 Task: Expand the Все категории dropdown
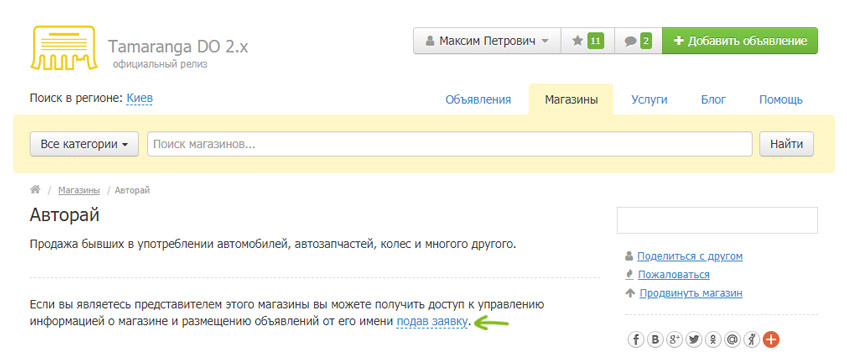click(84, 144)
